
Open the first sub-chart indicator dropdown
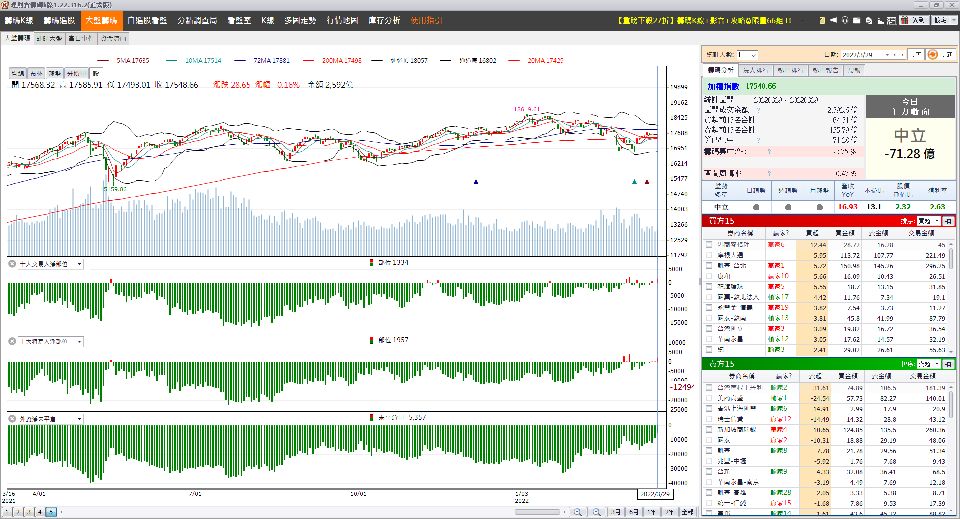pos(78,264)
